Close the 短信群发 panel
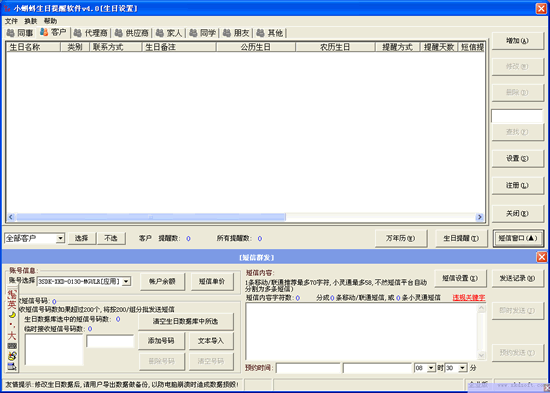The image size is (550, 393). (x=542, y=257)
